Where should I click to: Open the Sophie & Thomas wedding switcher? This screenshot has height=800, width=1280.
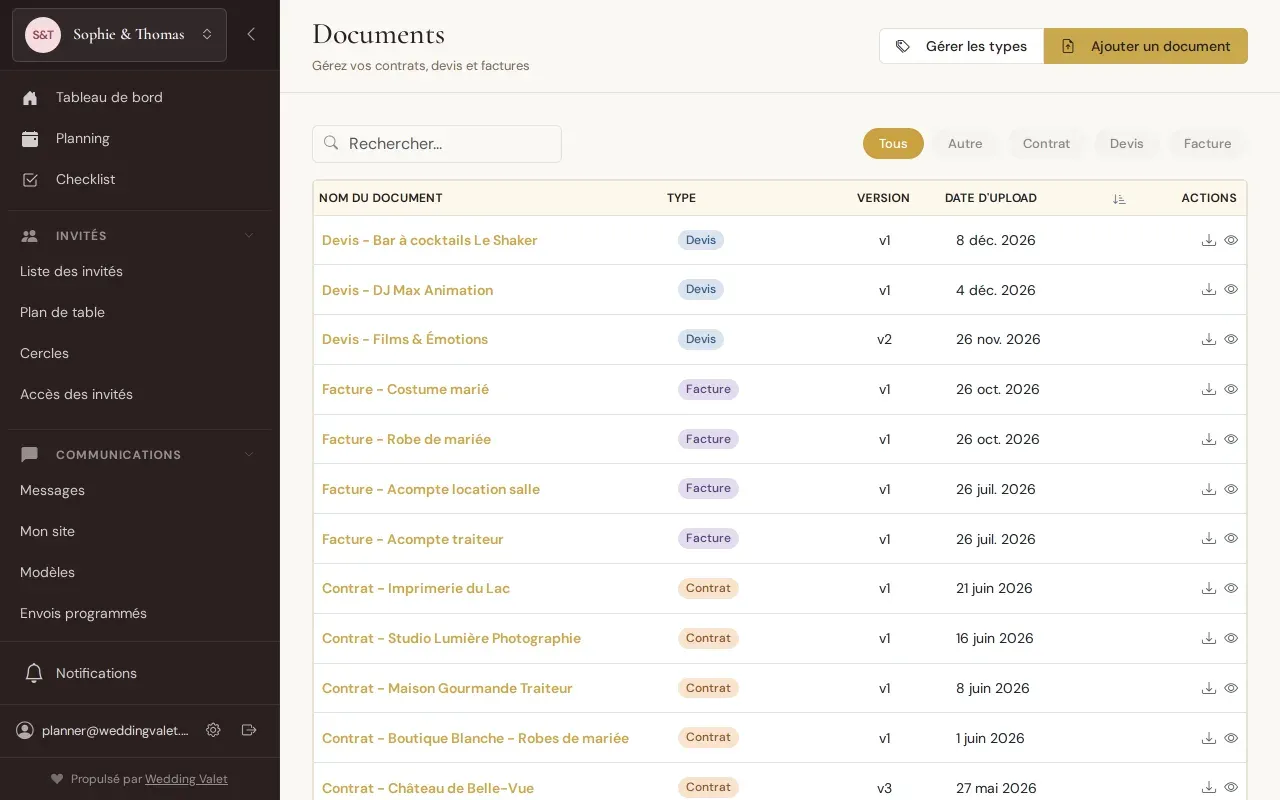pos(119,35)
